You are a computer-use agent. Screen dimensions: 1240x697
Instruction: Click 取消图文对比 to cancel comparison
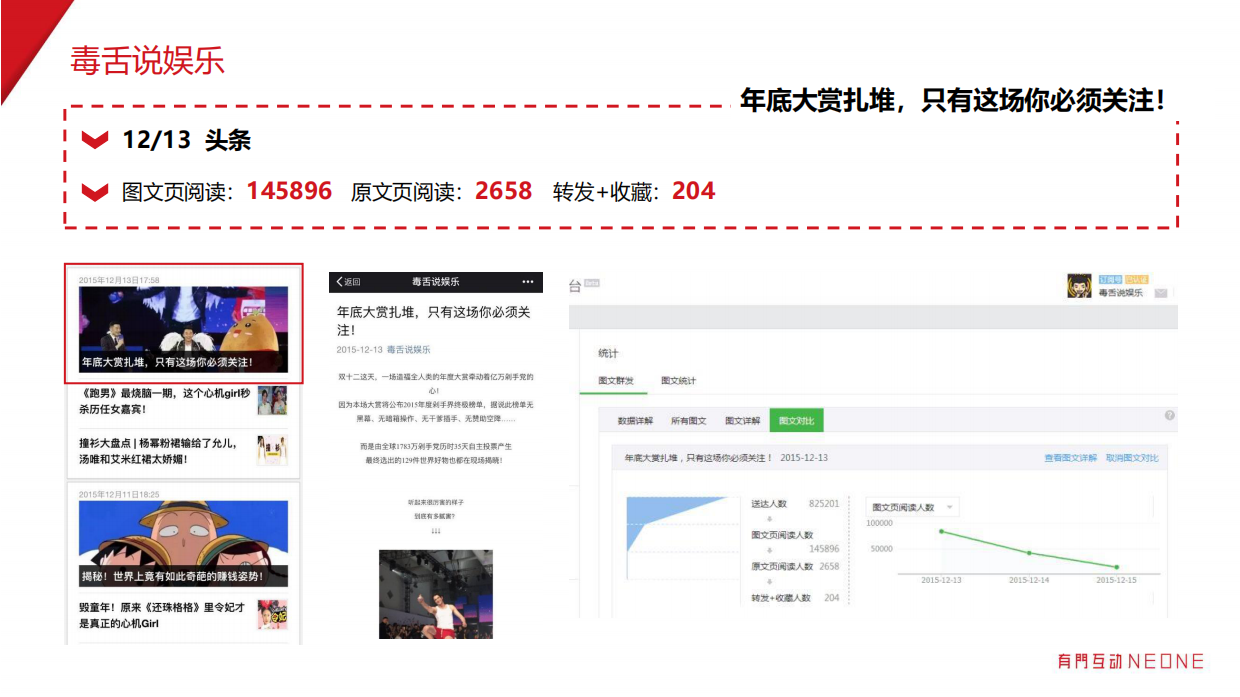(1133, 456)
